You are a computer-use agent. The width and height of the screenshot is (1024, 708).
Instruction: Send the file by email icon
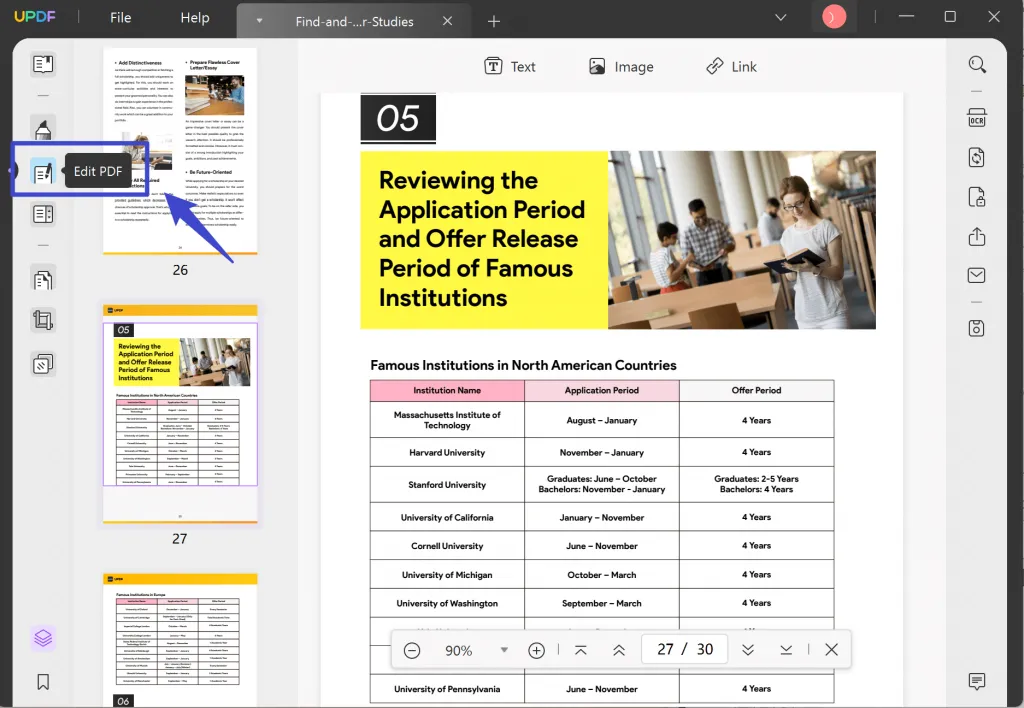tap(977, 276)
